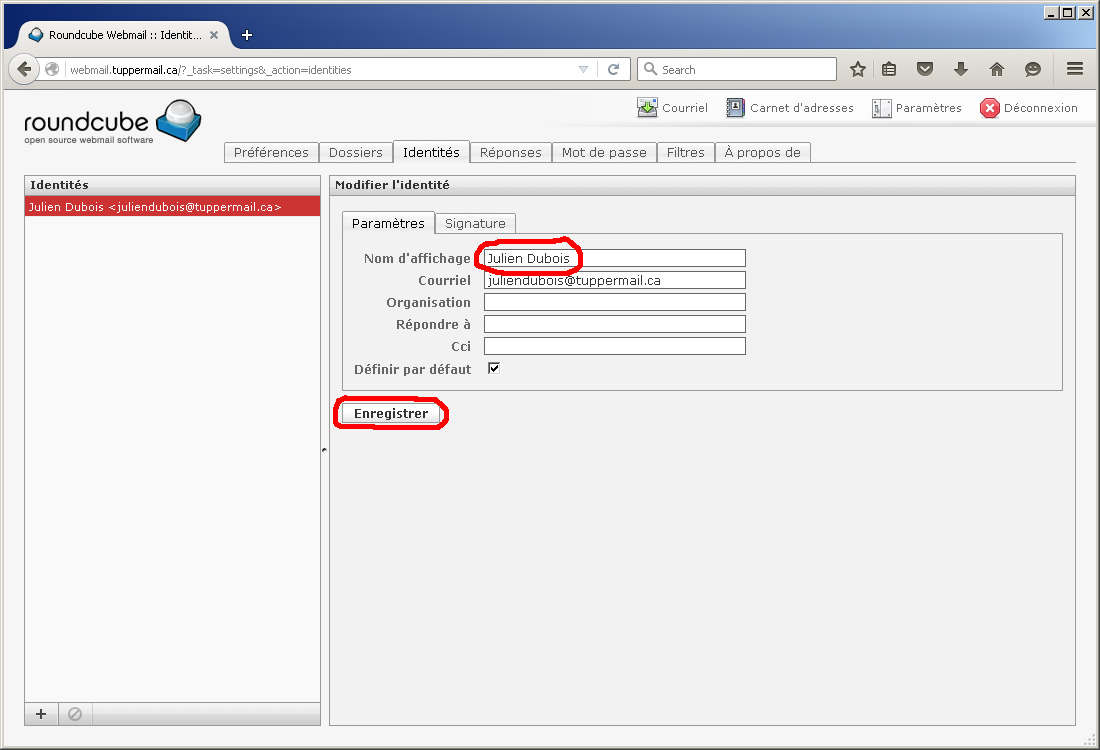Click the Paramètres settings icon
Image resolution: width=1100 pixels, height=750 pixels.
(x=881, y=108)
